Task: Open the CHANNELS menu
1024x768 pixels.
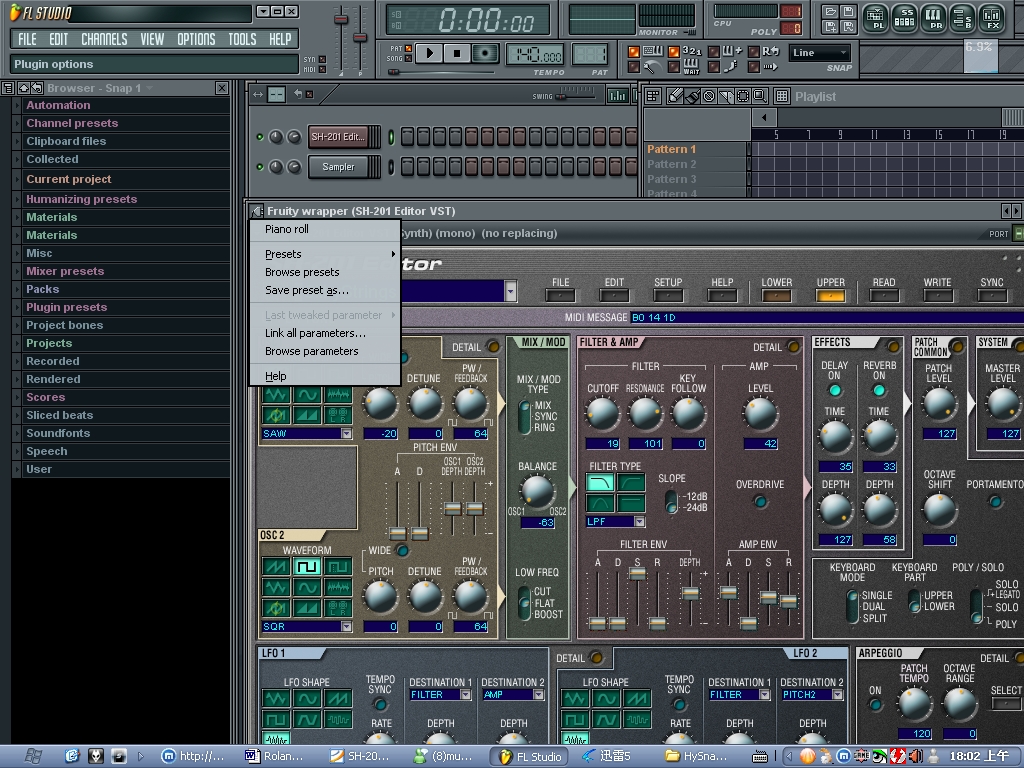Action: click(104, 39)
